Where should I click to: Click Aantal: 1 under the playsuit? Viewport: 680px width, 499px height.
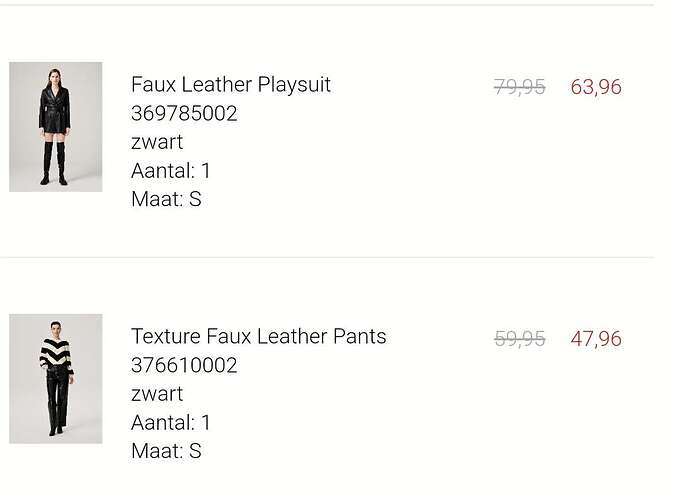[170, 171]
